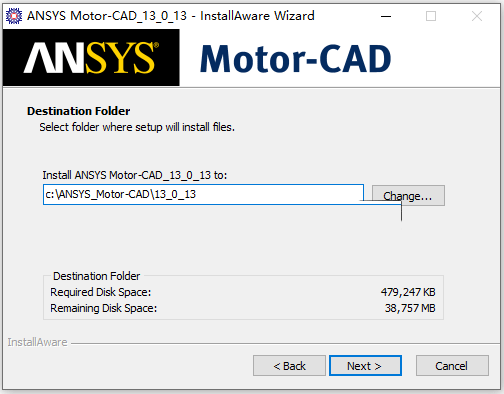The image size is (504, 394).
Task: Click 'Select folder where setup will install files.'
Action: point(137,127)
